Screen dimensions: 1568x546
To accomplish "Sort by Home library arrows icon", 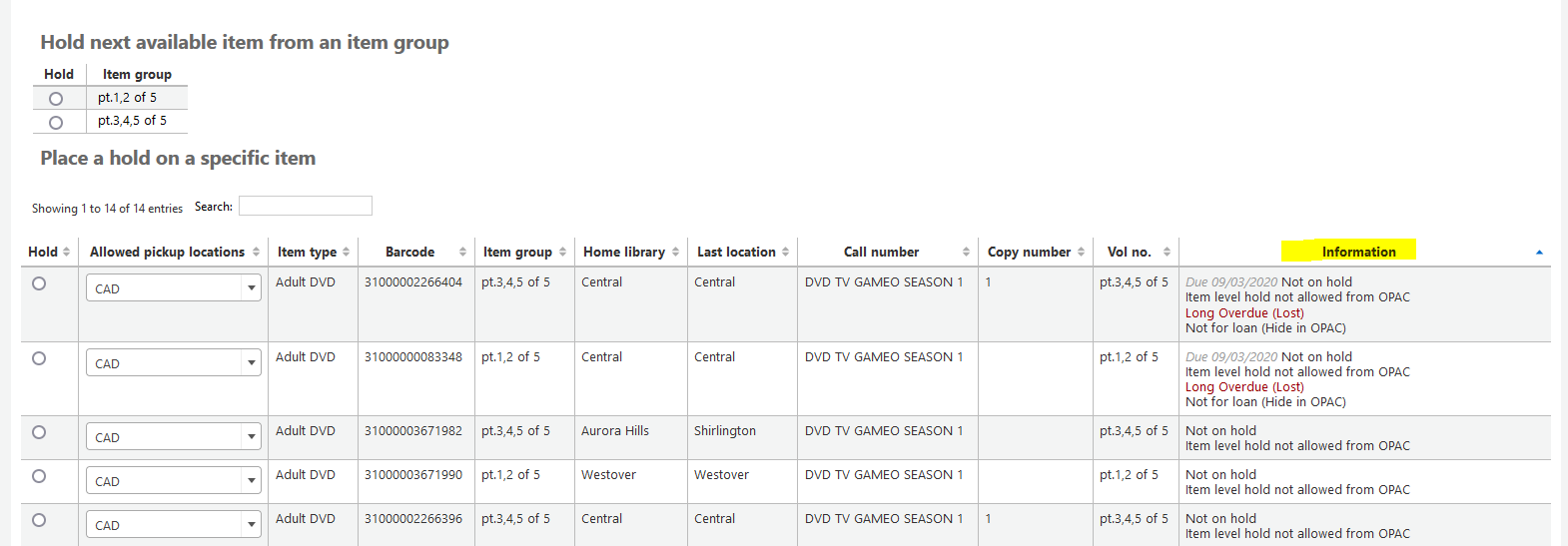I will [x=676, y=252].
